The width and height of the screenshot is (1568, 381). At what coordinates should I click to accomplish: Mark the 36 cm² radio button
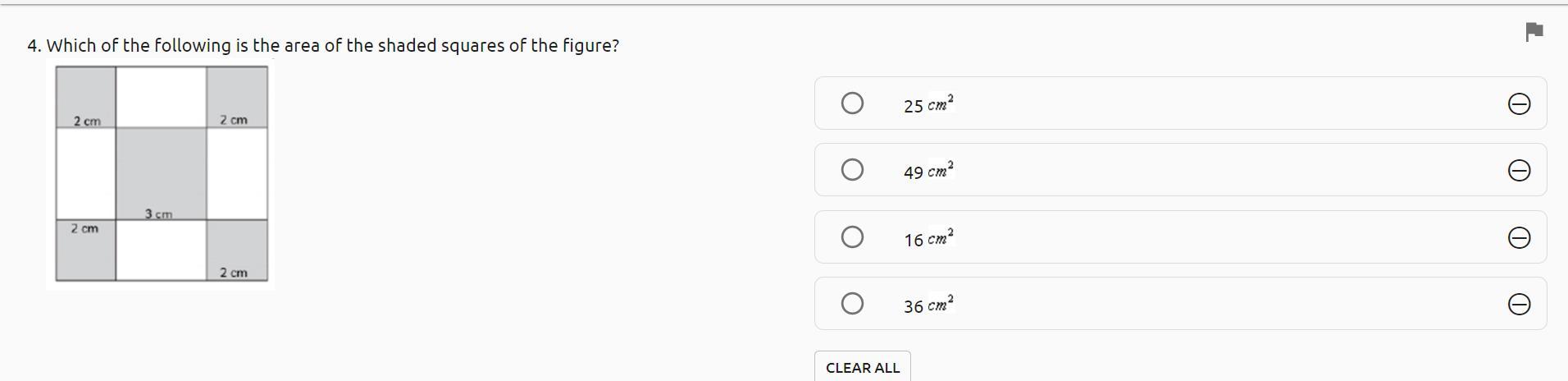click(852, 304)
